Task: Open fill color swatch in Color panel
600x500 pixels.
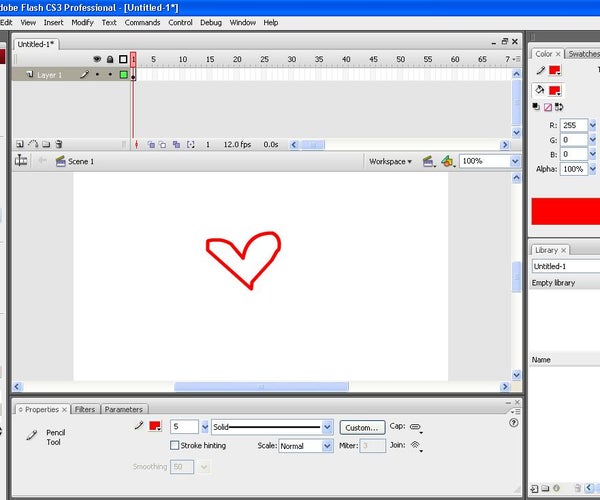Action: point(555,91)
